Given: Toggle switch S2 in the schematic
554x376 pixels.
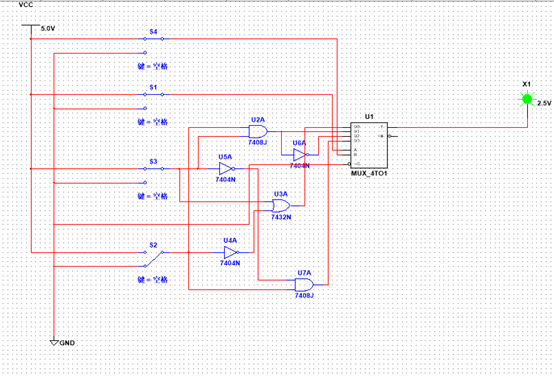Looking at the screenshot, I should tap(153, 259).
